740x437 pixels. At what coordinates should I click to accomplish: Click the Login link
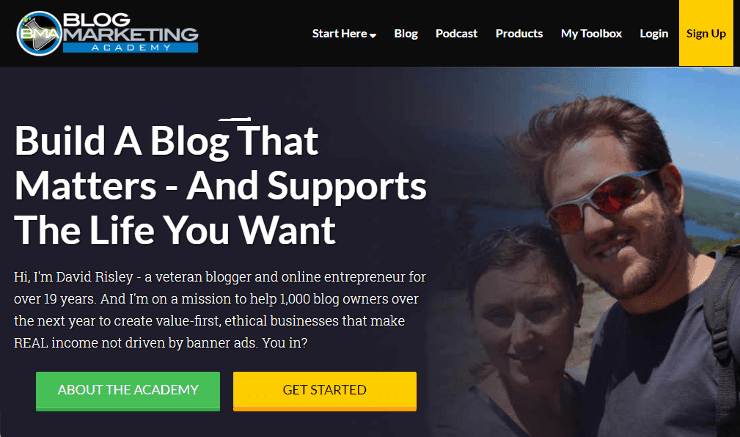coord(654,34)
